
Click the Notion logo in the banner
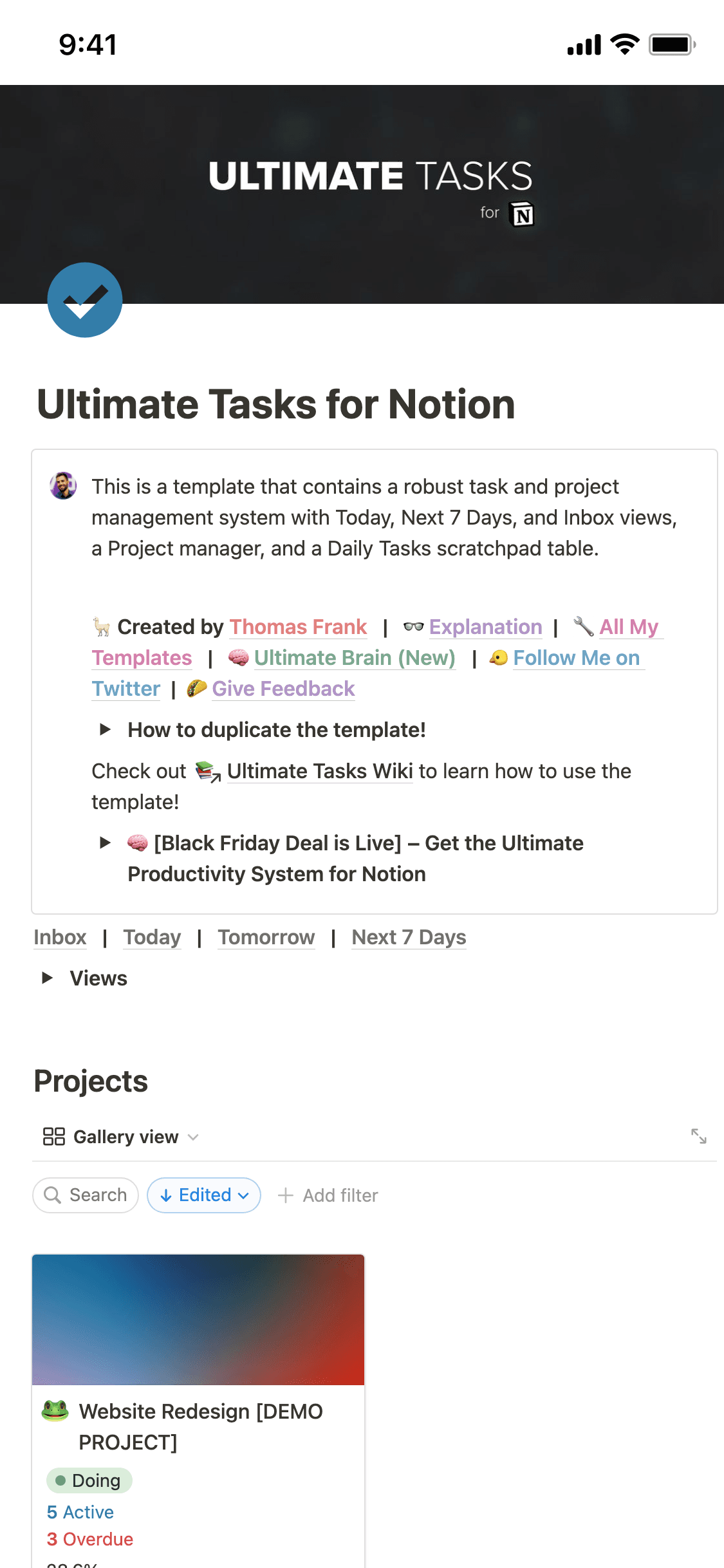click(x=523, y=213)
